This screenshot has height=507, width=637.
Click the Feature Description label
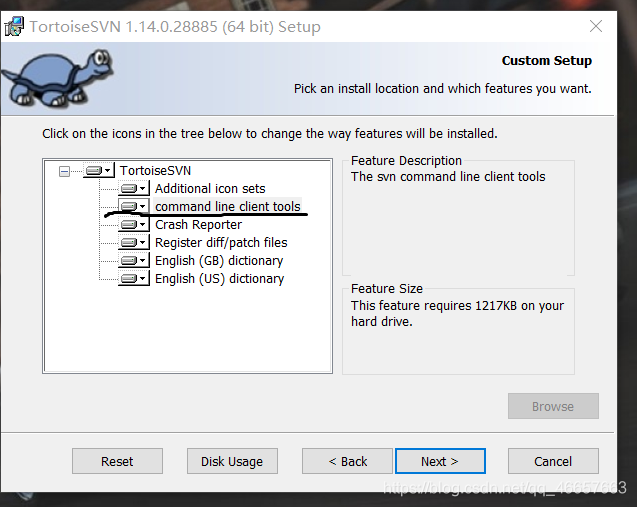coord(406,161)
